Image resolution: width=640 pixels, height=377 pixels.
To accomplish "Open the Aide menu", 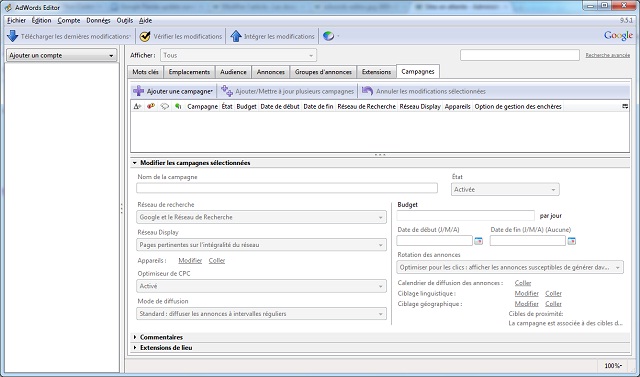I will coord(145,20).
